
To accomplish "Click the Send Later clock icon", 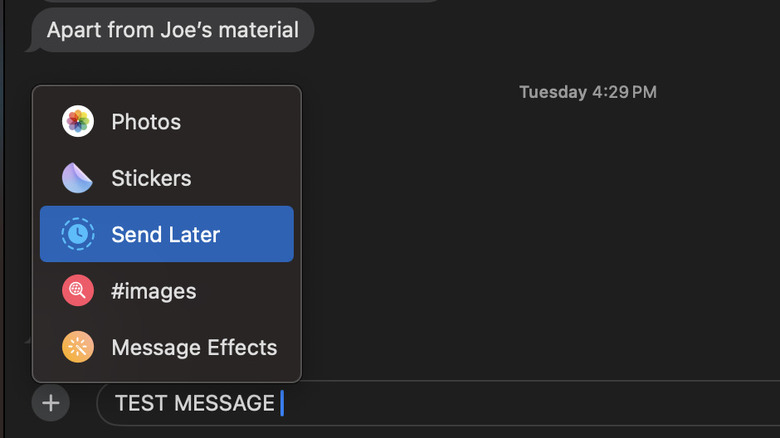I will [x=77, y=235].
